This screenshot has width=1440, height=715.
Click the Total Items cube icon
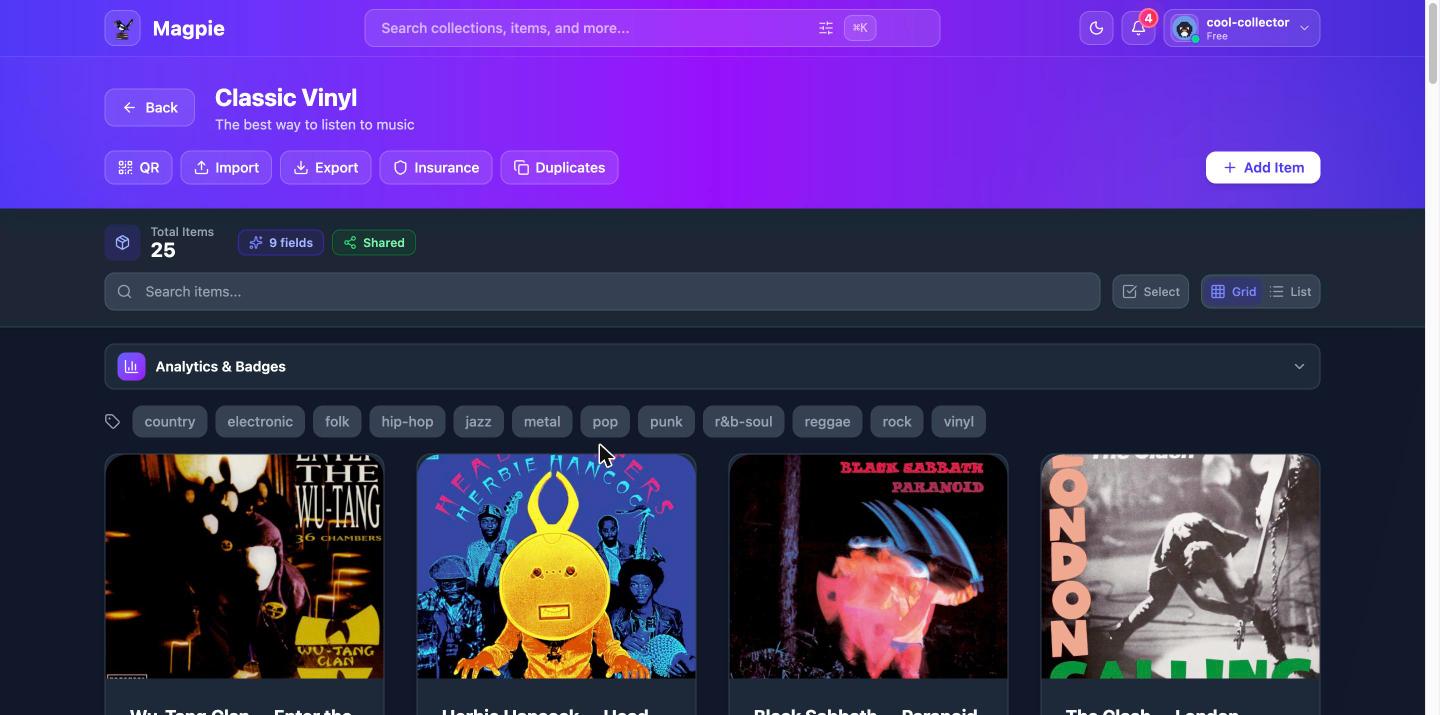[122, 243]
